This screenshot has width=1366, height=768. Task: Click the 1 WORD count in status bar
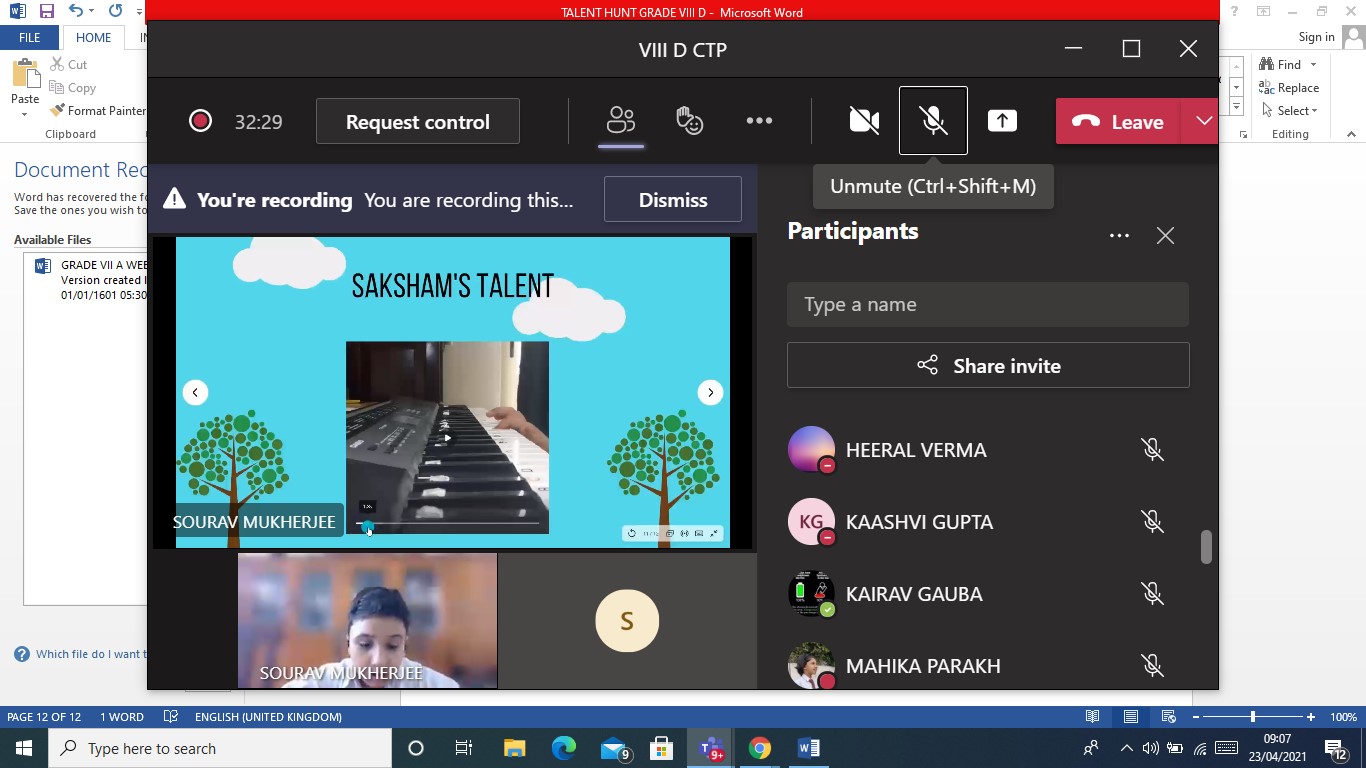tap(122, 717)
